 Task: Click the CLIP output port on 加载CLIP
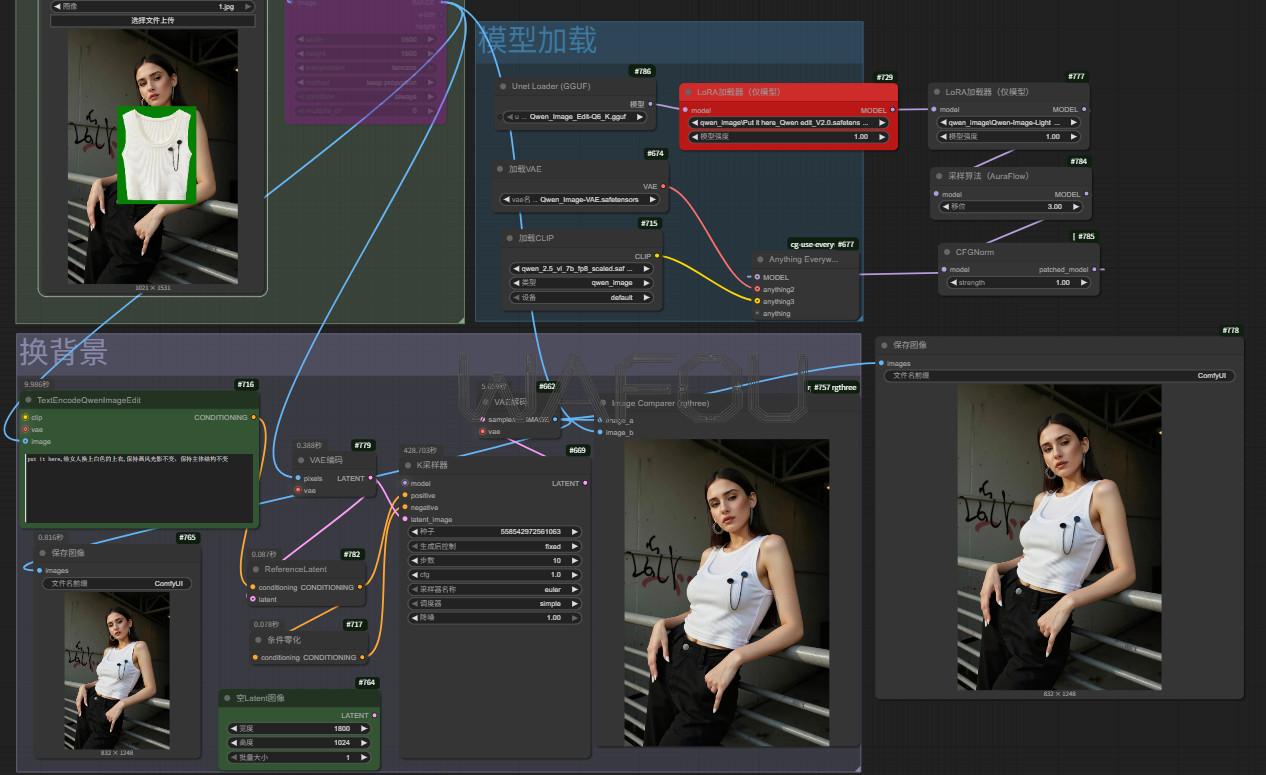[x=657, y=256]
